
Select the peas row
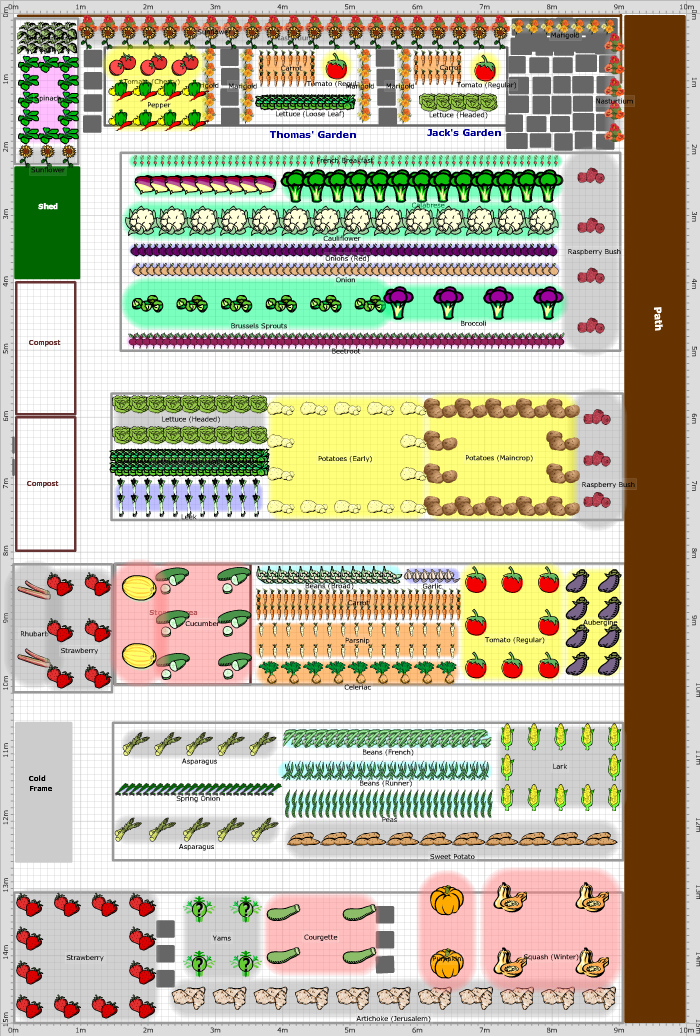(x=389, y=804)
